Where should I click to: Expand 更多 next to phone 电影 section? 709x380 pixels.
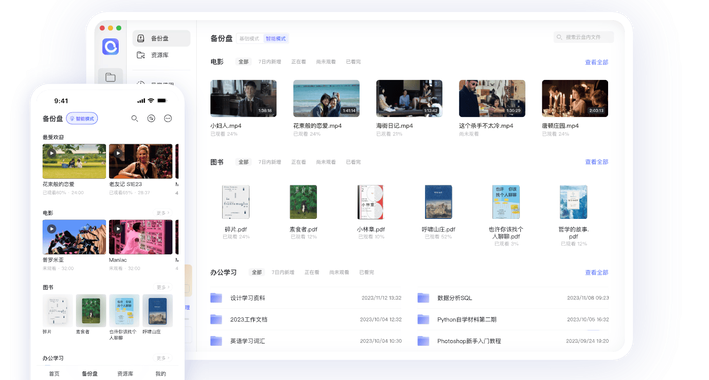click(163, 213)
